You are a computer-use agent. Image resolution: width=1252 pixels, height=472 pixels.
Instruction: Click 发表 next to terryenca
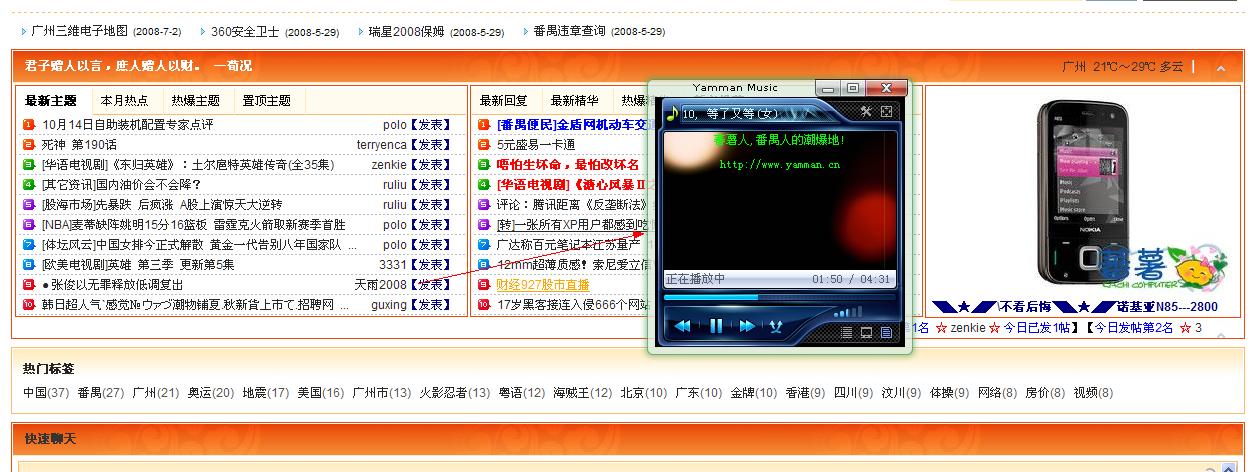(431, 145)
